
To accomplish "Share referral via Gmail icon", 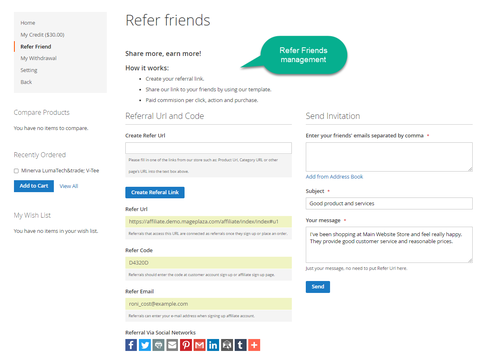I will pyautogui.click(x=199, y=345).
